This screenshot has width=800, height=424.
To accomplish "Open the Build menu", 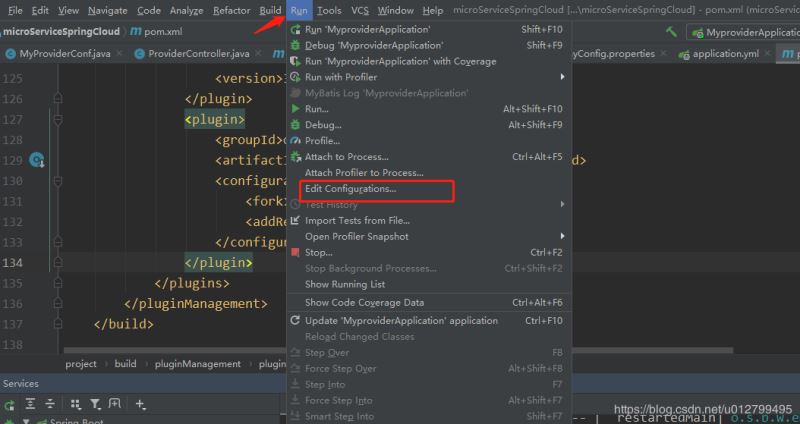I will pyautogui.click(x=270, y=10).
